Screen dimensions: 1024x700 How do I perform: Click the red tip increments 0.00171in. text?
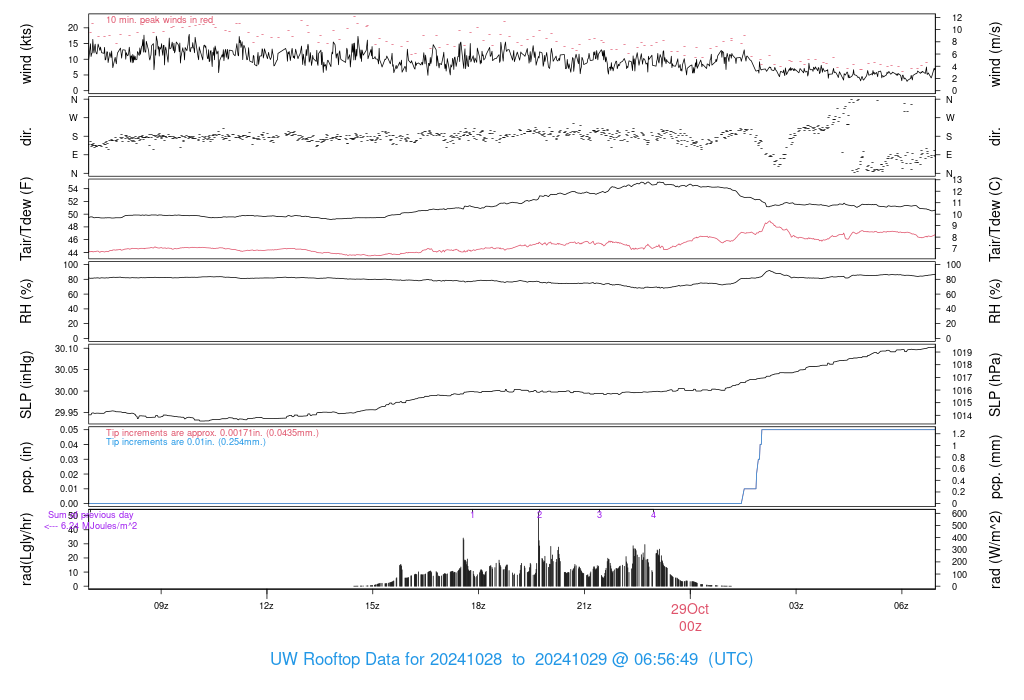point(212,433)
